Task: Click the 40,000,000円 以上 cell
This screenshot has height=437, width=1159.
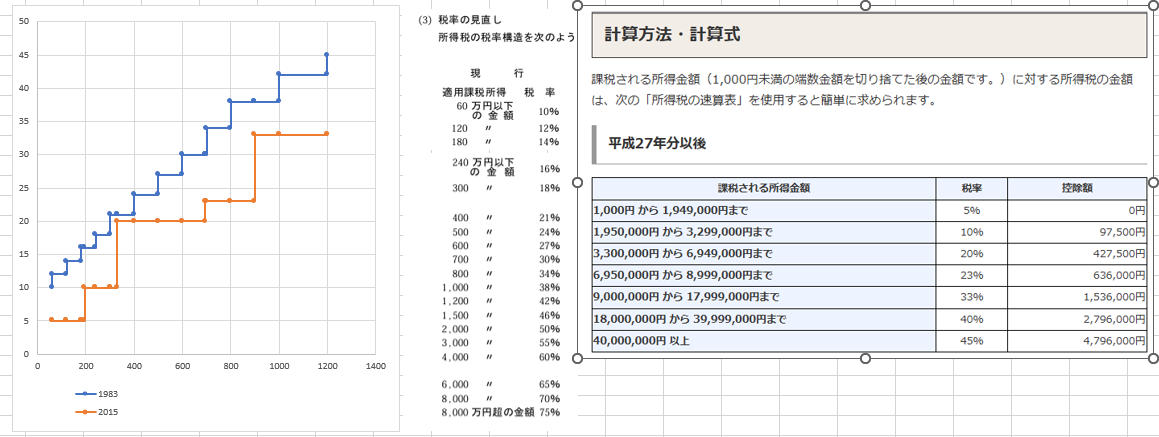Action: click(x=764, y=341)
